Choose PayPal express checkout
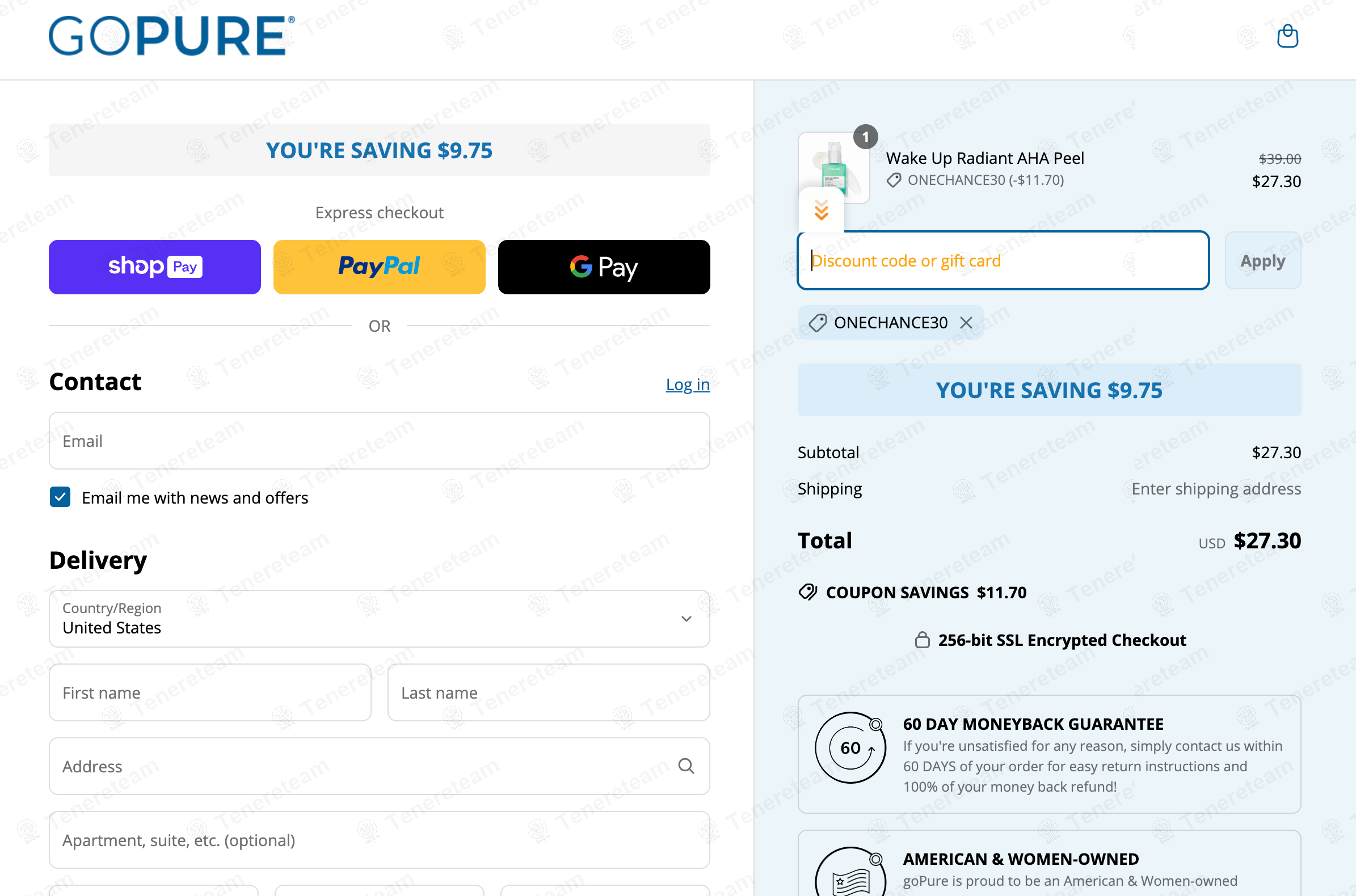1356x896 pixels. tap(379, 267)
